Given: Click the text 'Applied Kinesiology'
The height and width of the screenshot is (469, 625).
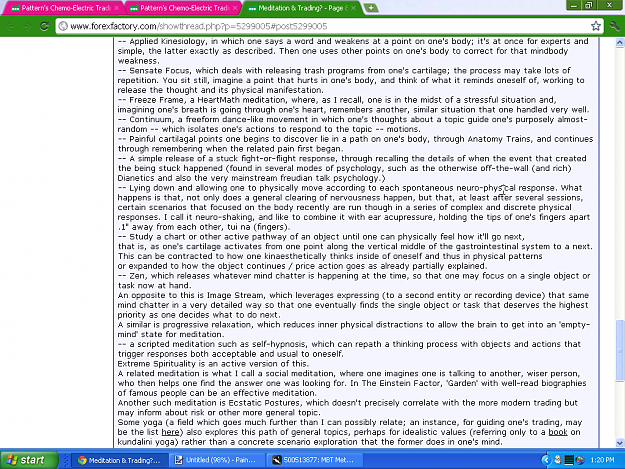Looking at the screenshot, I should (x=167, y=41).
